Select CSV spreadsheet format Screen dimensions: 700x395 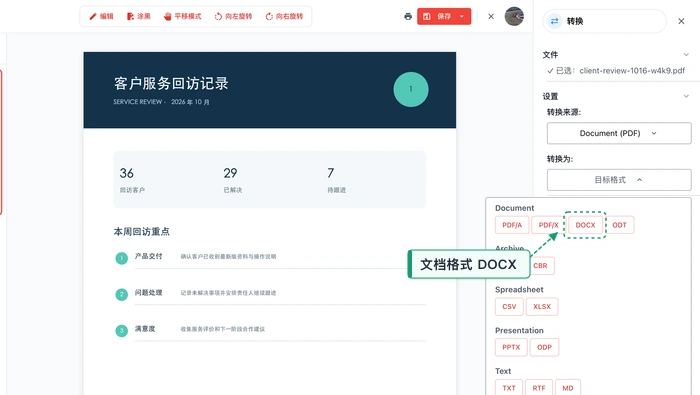pyautogui.click(x=509, y=307)
